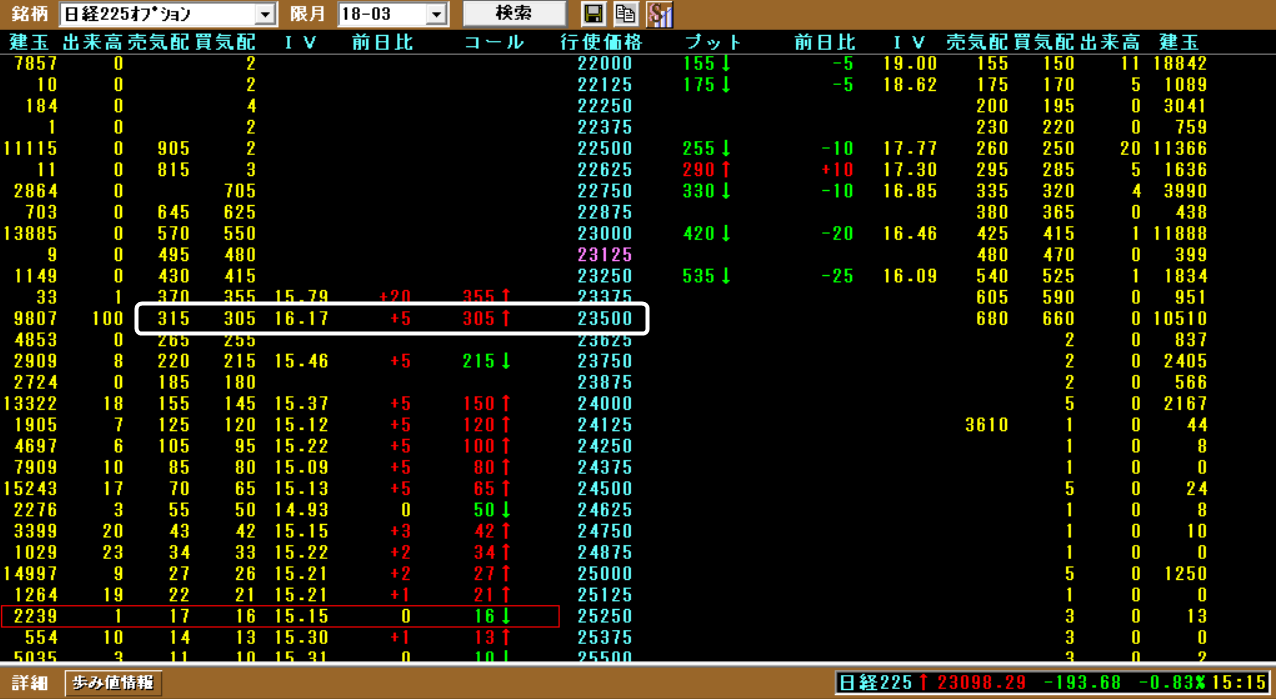
Task: Select strike price 22500
Action: [x=605, y=149]
